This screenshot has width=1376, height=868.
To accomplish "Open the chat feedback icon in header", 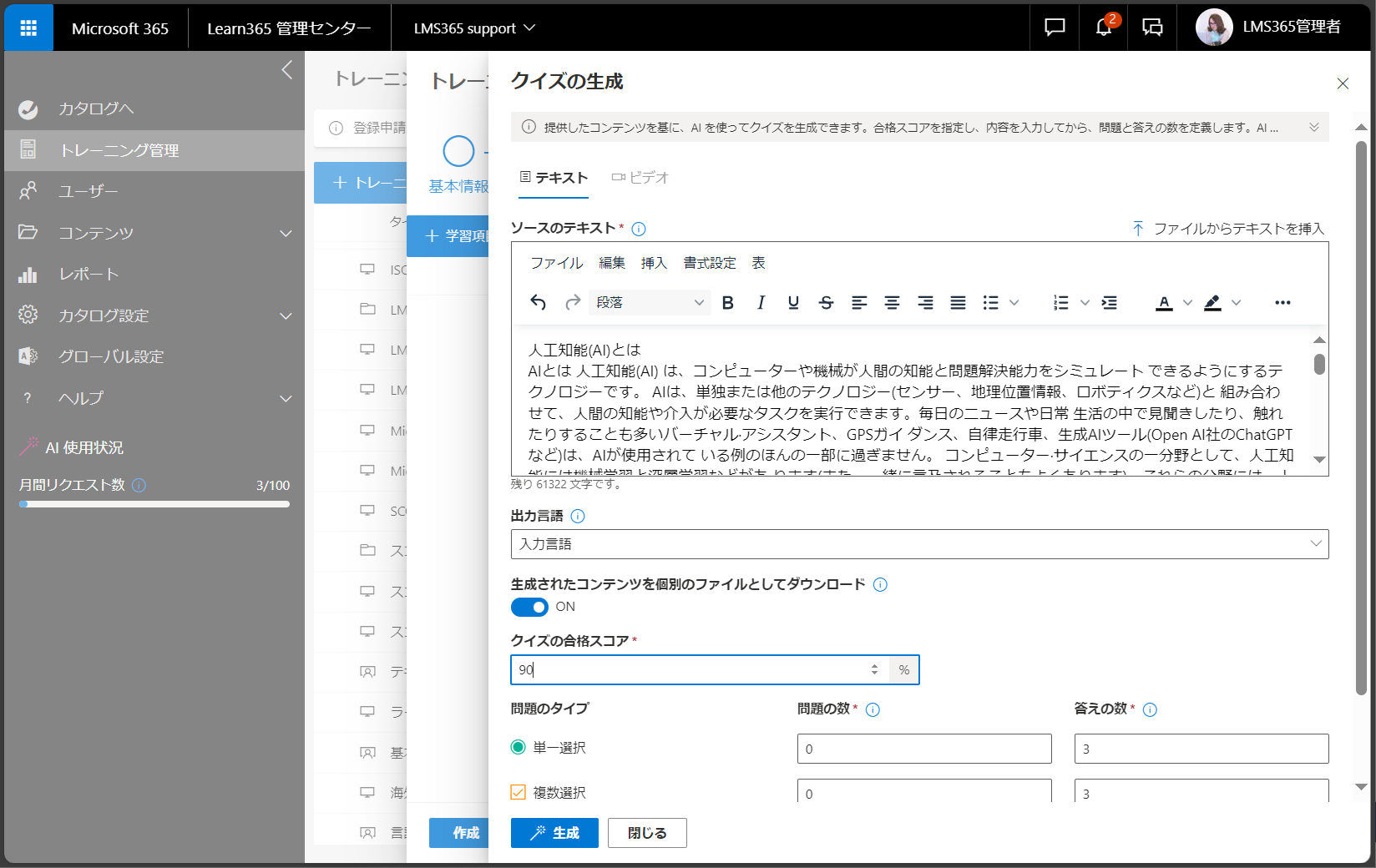I will [x=1055, y=28].
